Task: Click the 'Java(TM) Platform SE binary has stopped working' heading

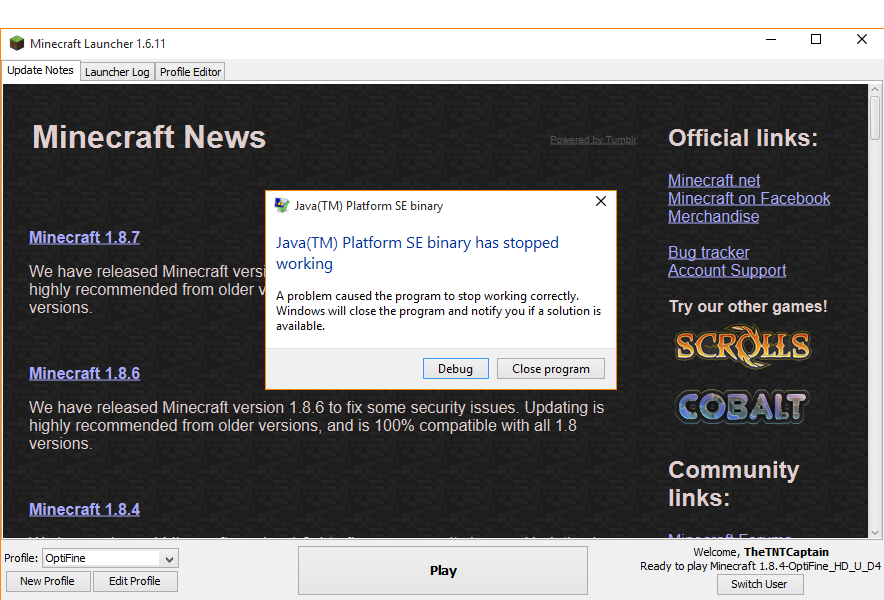Action: coord(417,253)
